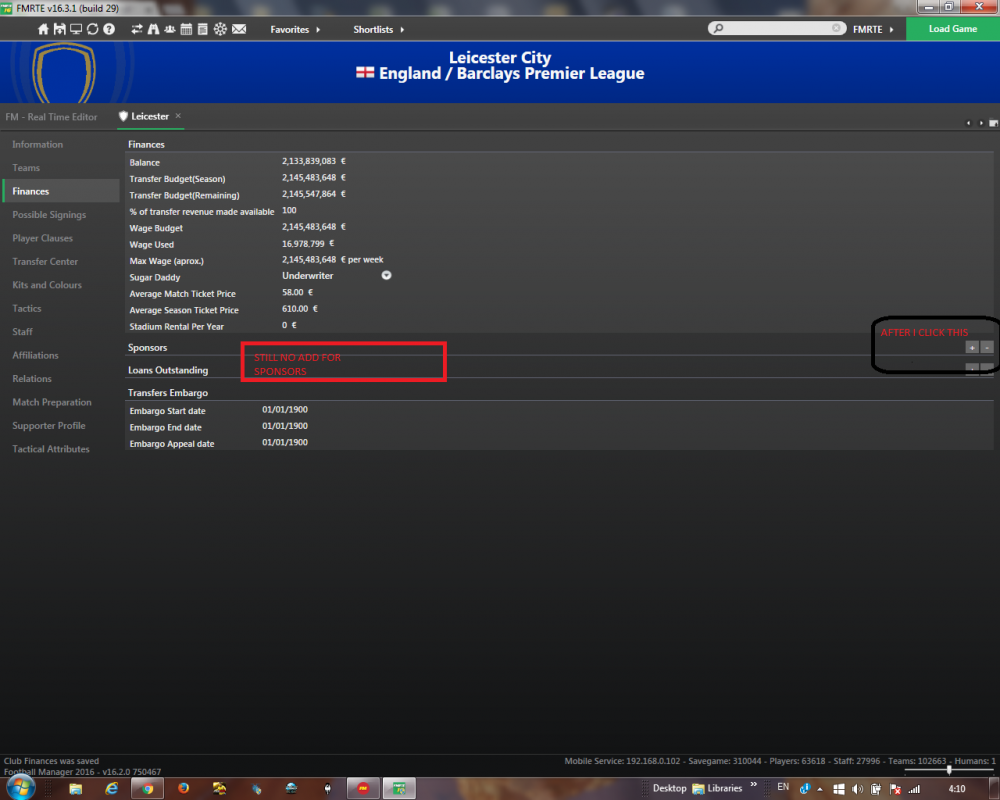This screenshot has width=1000, height=800.
Task: Open Transfer Center in sidebar
Action: tap(45, 262)
